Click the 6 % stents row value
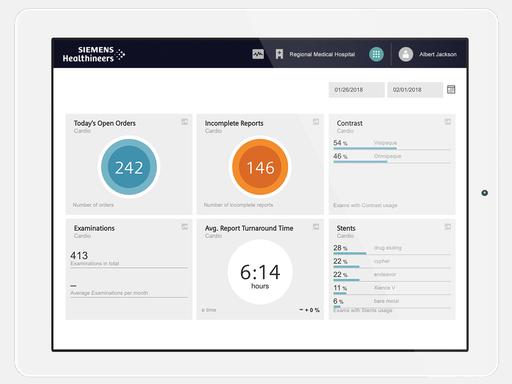This screenshot has height=384, width=512. [338, 301]
